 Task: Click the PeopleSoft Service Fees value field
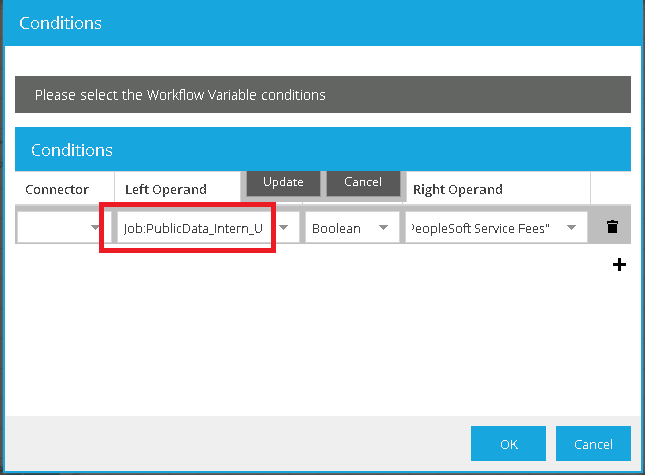484,229
